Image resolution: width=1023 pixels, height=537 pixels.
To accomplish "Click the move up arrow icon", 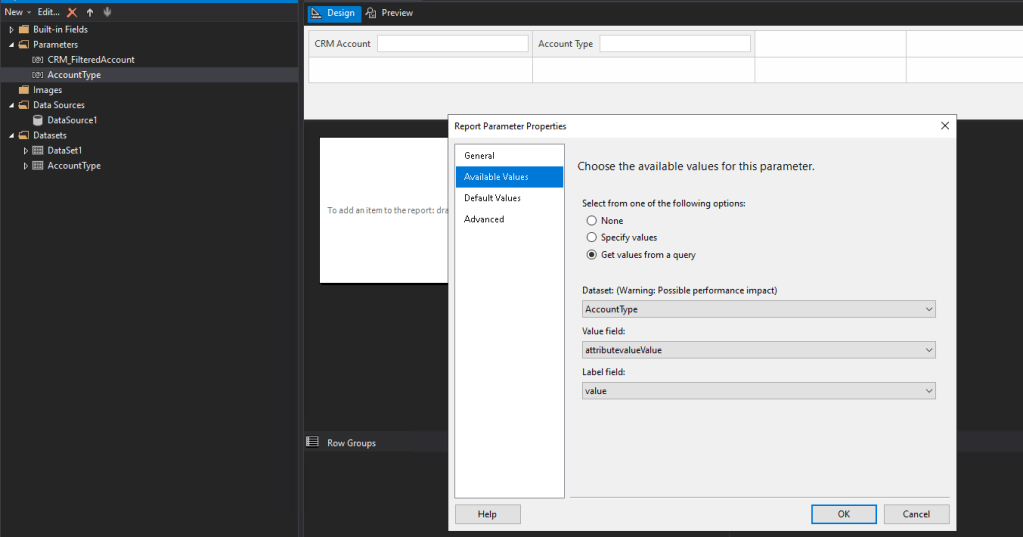I will pyautogui.click(x=90, y=13).
